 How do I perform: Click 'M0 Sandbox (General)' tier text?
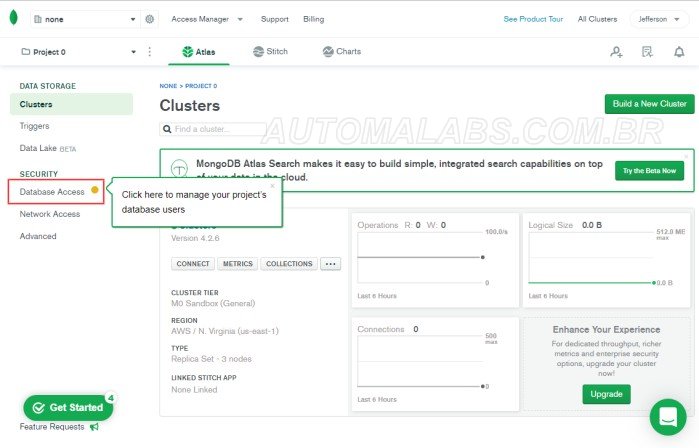213,304
